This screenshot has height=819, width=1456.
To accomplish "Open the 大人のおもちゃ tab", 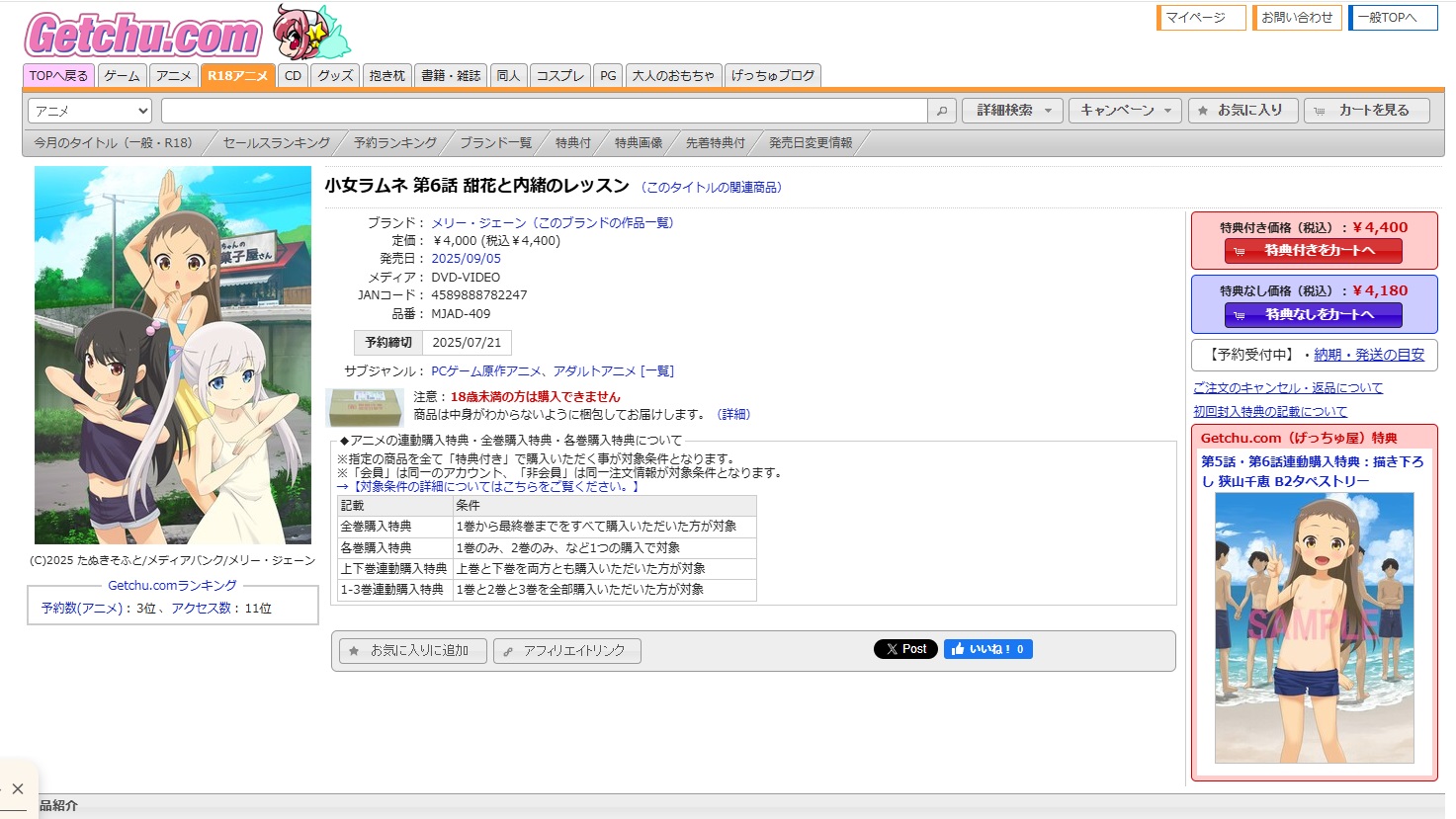I will (x=673, y=76).
